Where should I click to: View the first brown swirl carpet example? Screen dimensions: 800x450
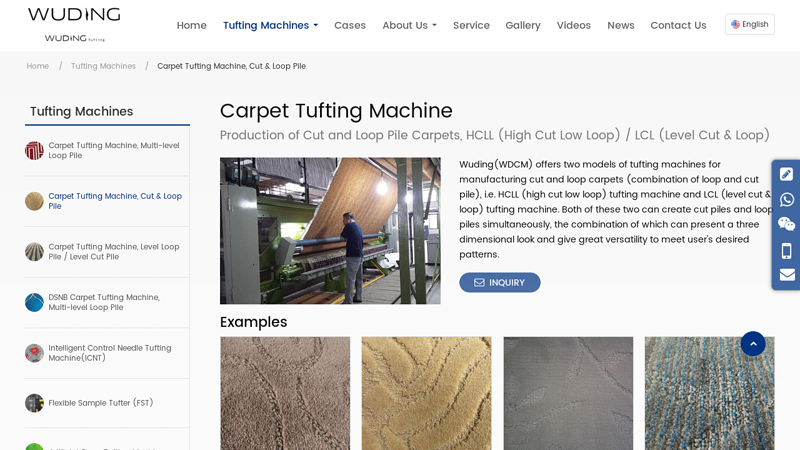(x=285, y=393)
